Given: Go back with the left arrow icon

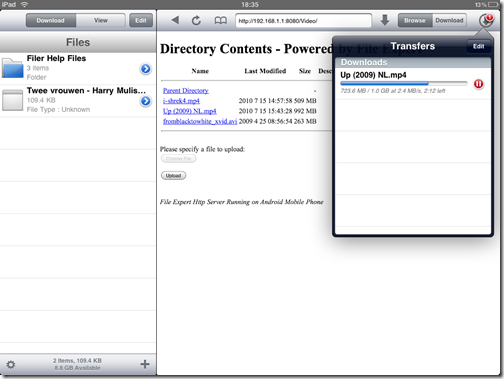Looking at the screenshot, I should pos(175,20).
